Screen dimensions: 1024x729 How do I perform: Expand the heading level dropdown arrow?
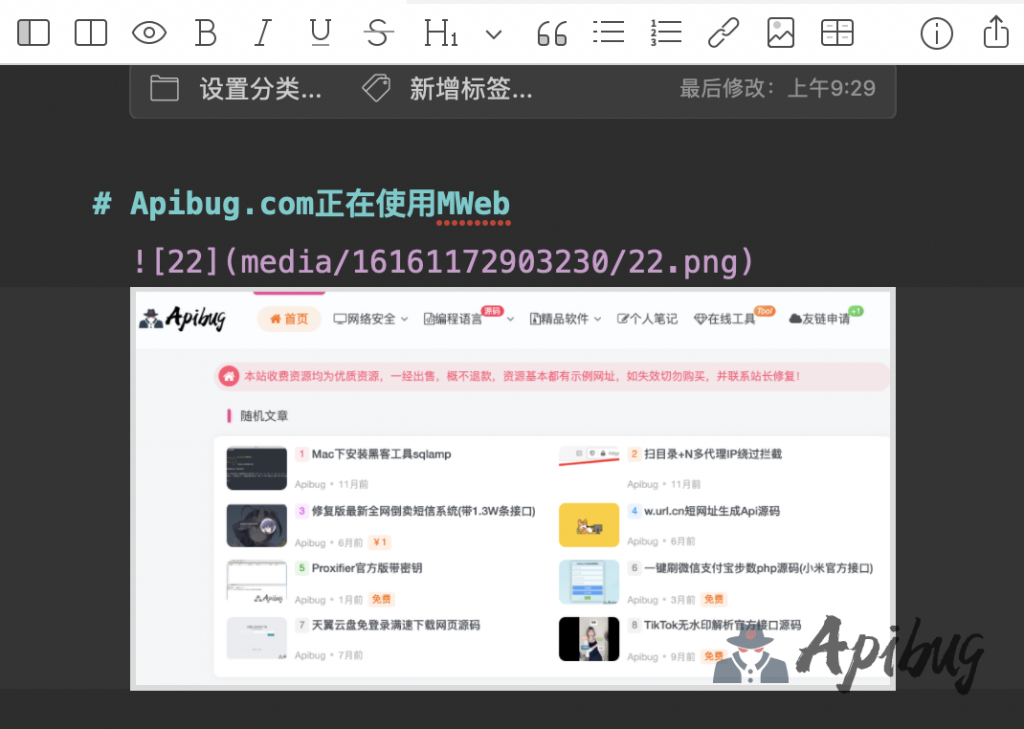click(x=493, y=34)
